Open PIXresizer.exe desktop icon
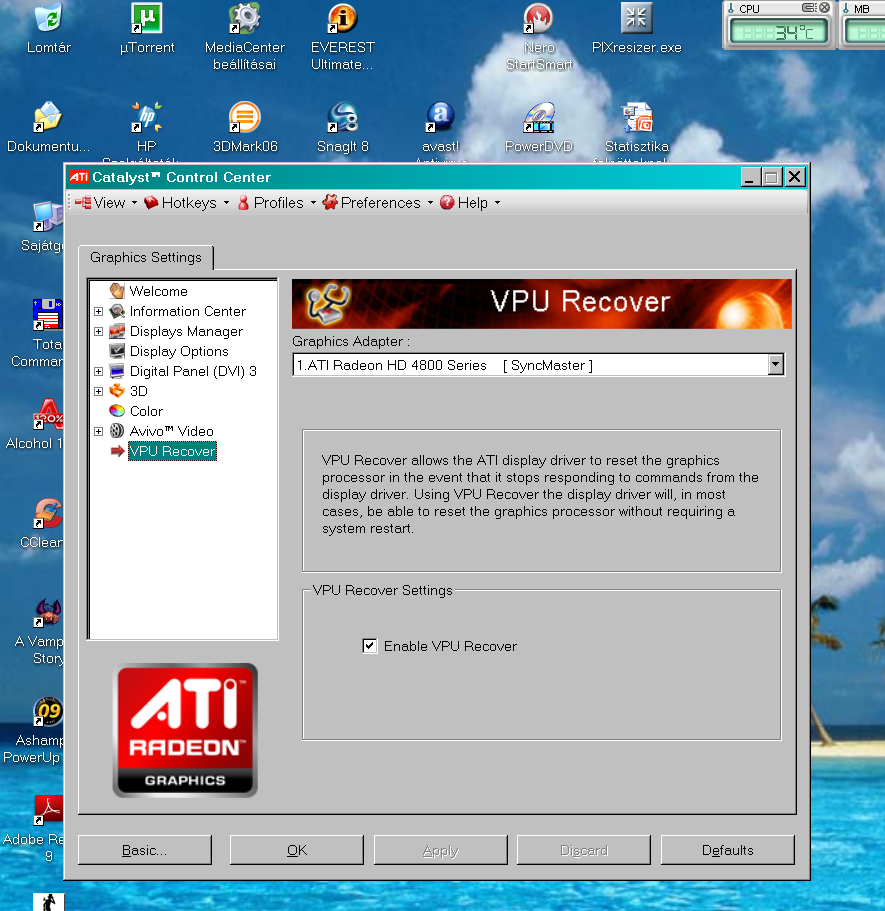 637,17
